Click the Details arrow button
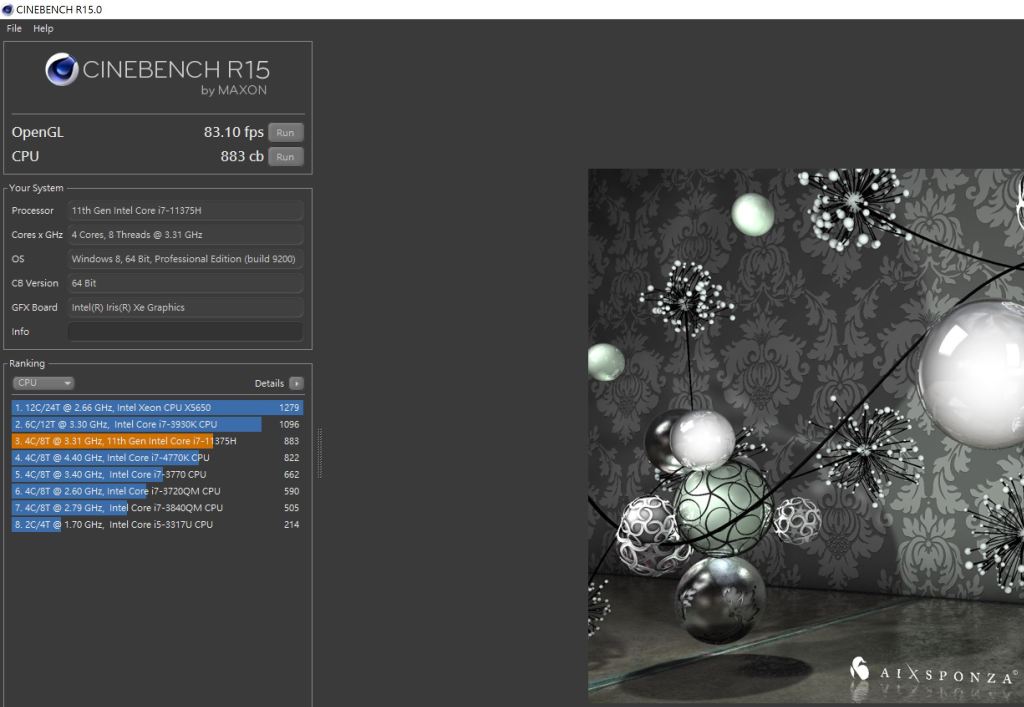The width and height of the screenshot is (1024, 707). pos(296,383)
